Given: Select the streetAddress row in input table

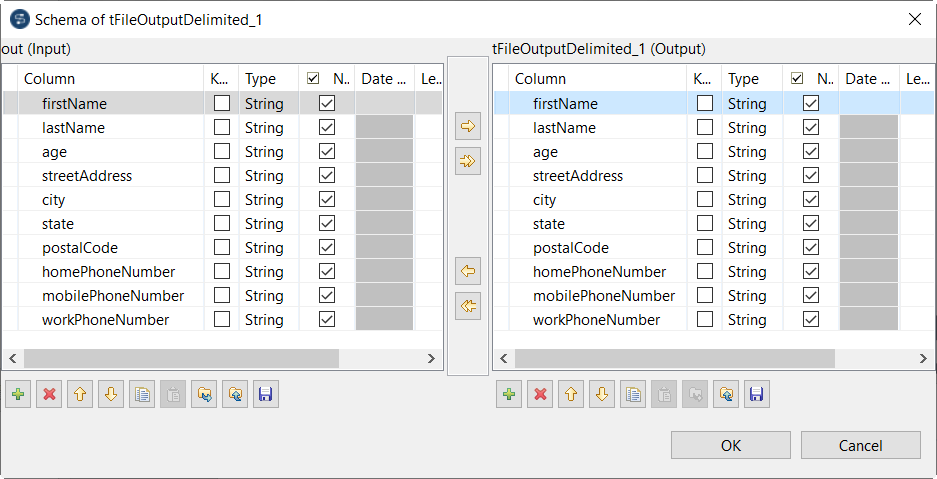Looking at the screenshot, I should tap(87, 176).
